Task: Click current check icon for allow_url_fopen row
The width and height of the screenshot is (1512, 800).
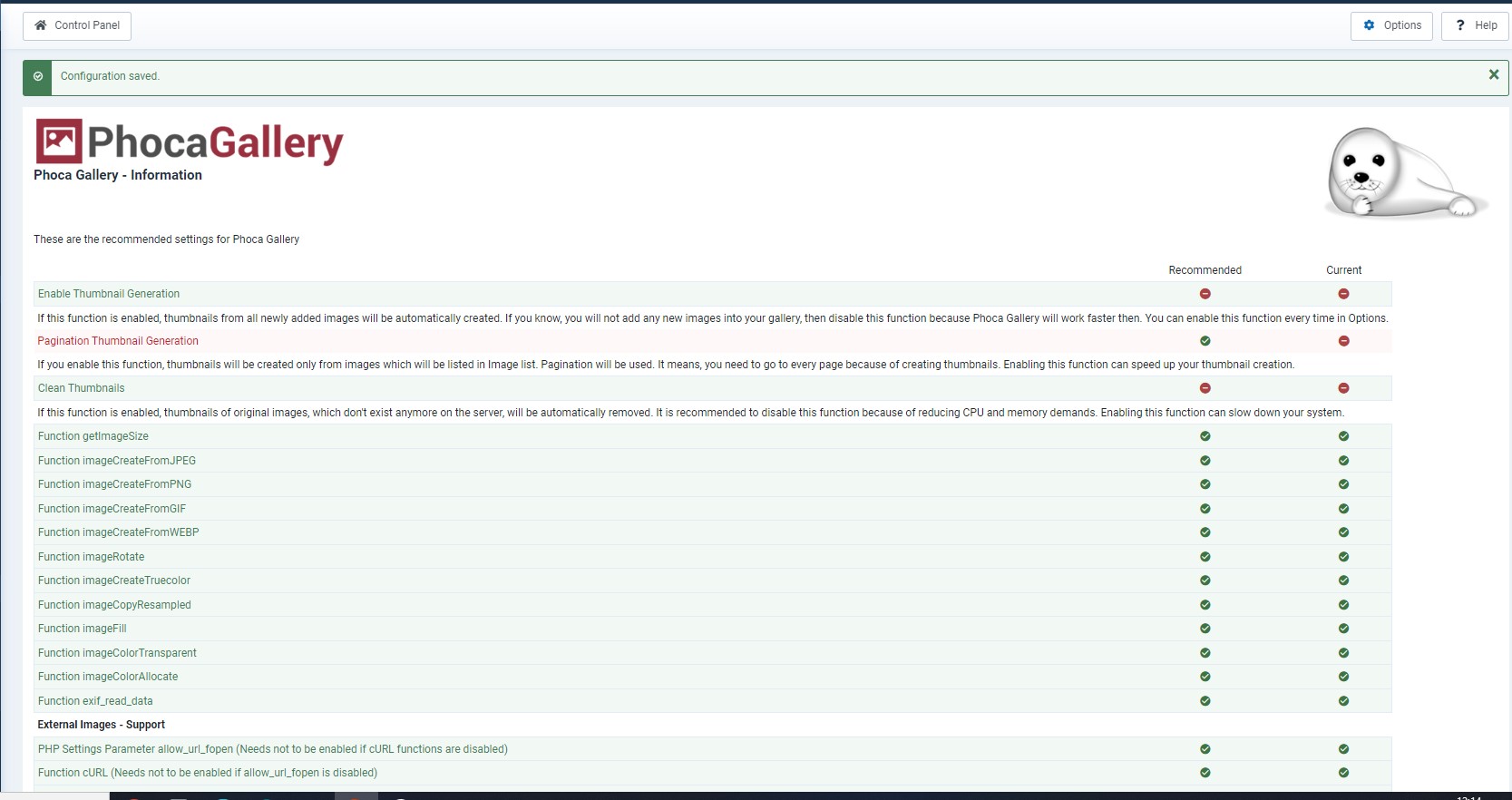Action: pyautogui.click(x=1344, y=749)
